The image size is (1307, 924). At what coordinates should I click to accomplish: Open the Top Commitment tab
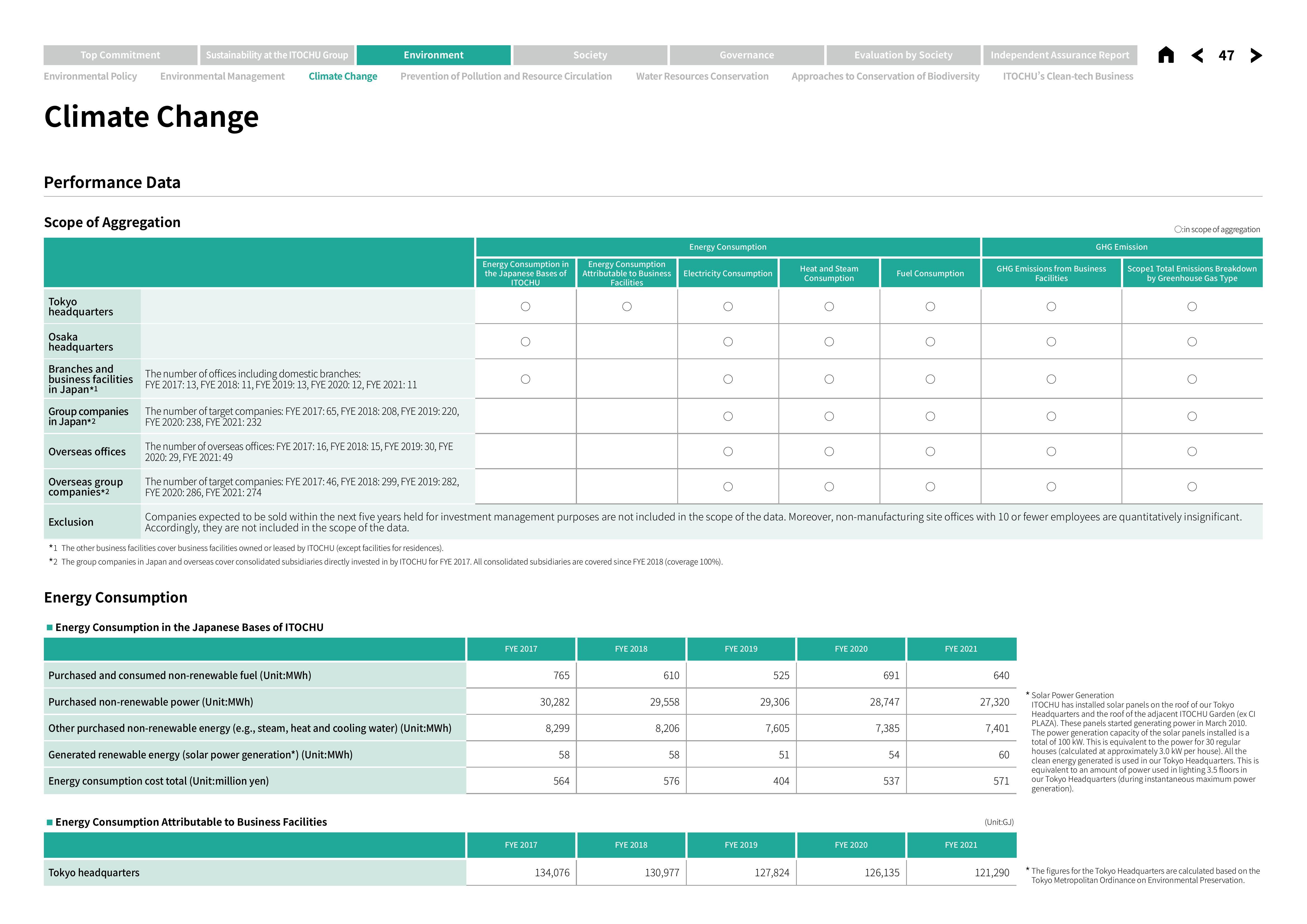[x=120, y=55]
